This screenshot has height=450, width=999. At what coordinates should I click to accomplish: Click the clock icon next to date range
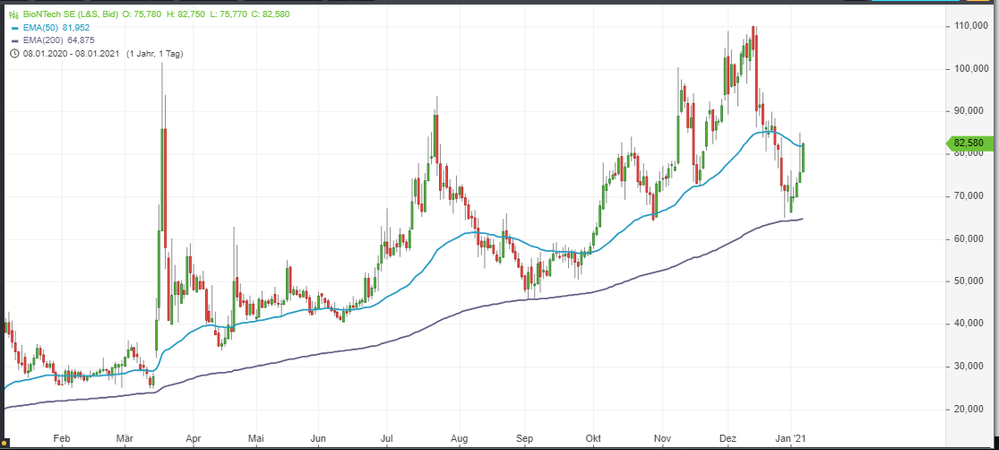13,52
